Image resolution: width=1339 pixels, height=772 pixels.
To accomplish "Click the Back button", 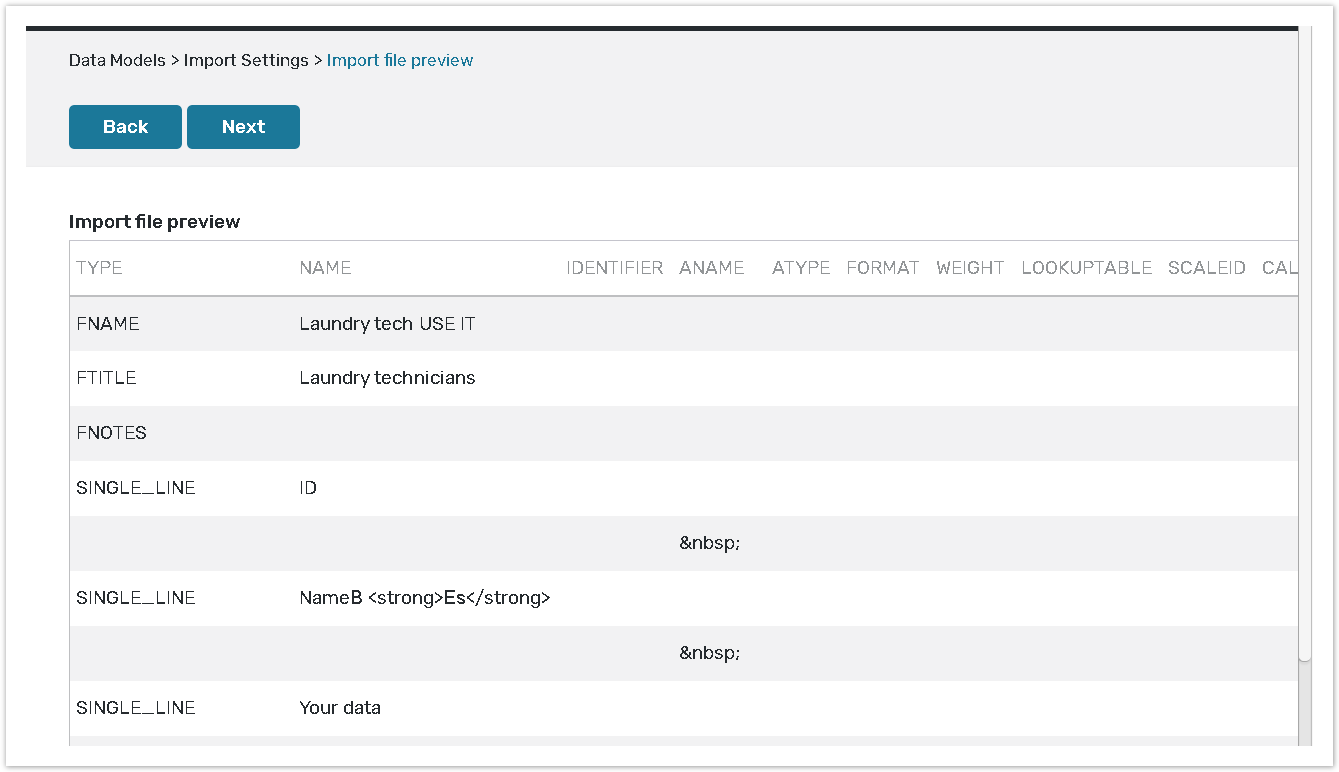I will point(125,127).
